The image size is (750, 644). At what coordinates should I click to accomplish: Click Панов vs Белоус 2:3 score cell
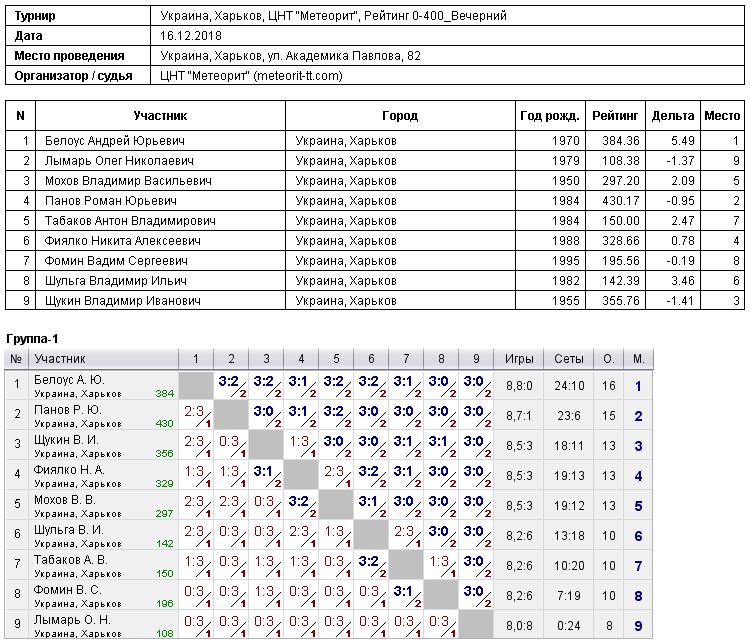tap(196, 416)
